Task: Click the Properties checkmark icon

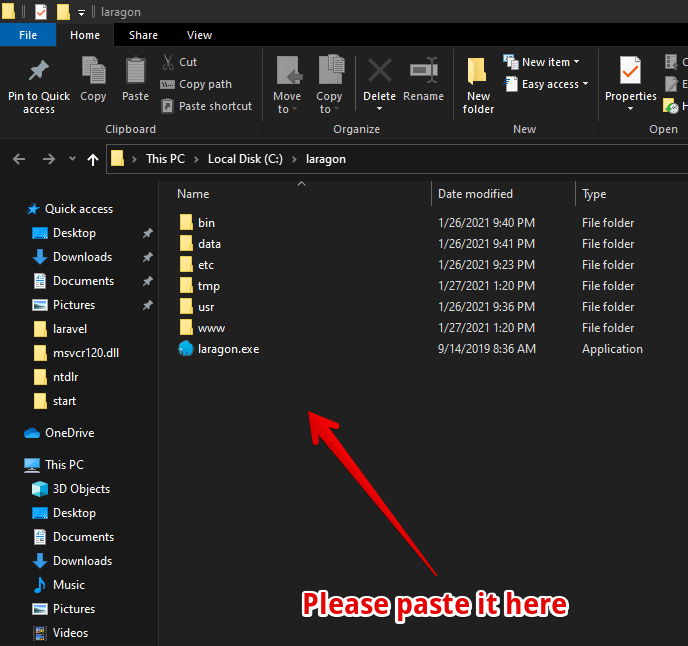Action: [x=630, y=70]
